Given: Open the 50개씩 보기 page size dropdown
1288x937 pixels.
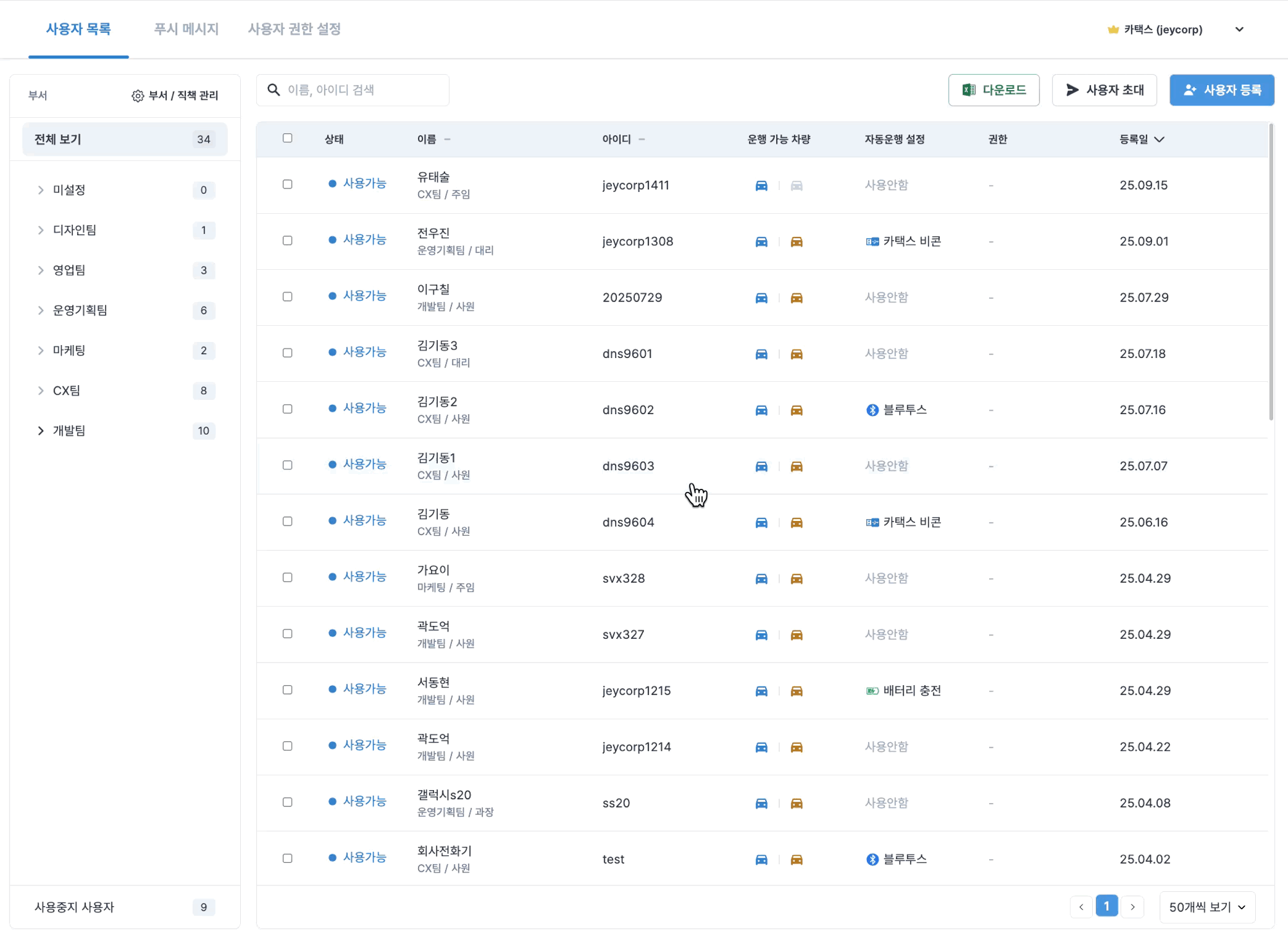Looking at the screenshot, I should coord(1207,907).
